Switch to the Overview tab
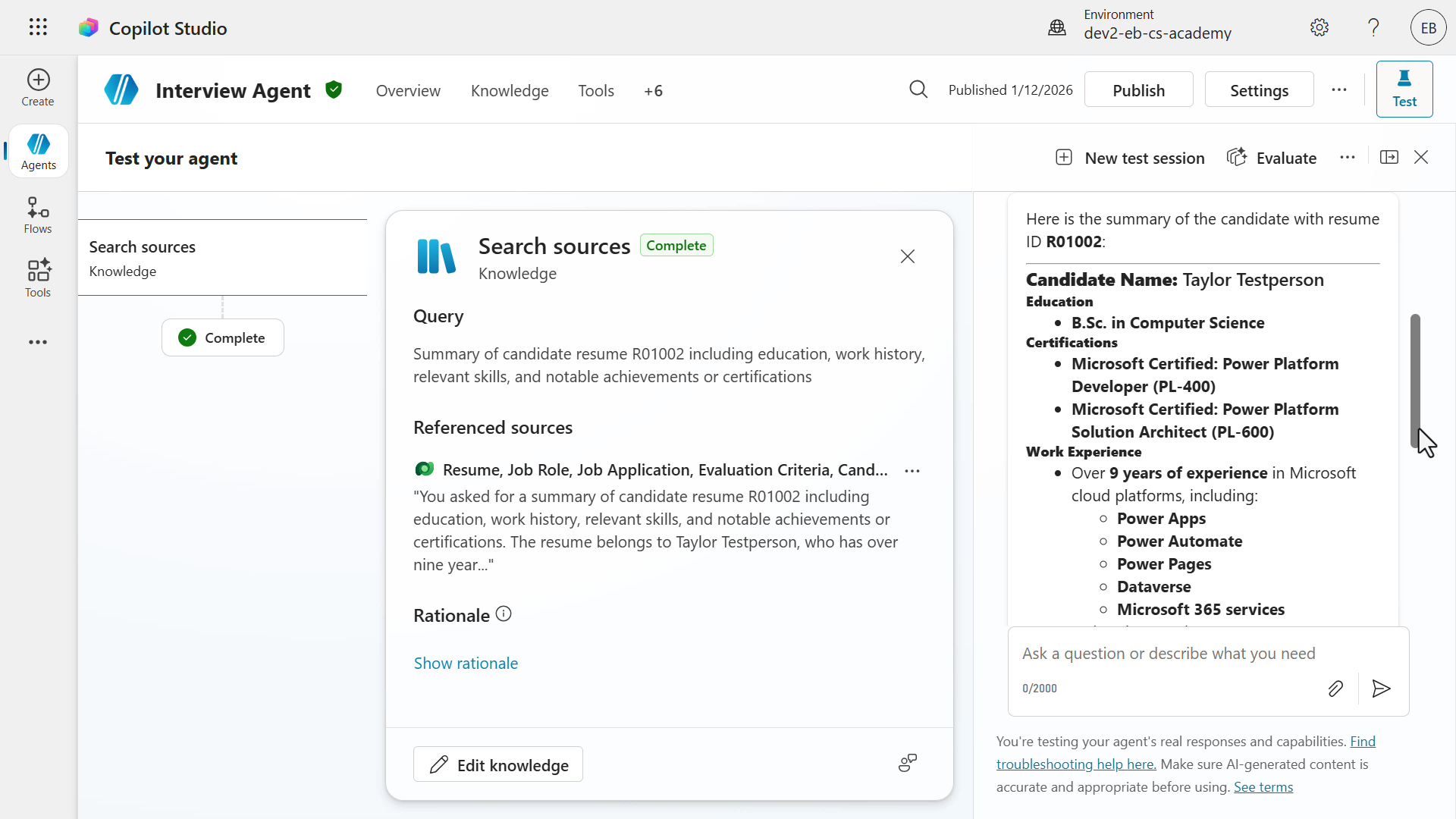The width and height of the screenshot is (1456, 819). [408, 91]
